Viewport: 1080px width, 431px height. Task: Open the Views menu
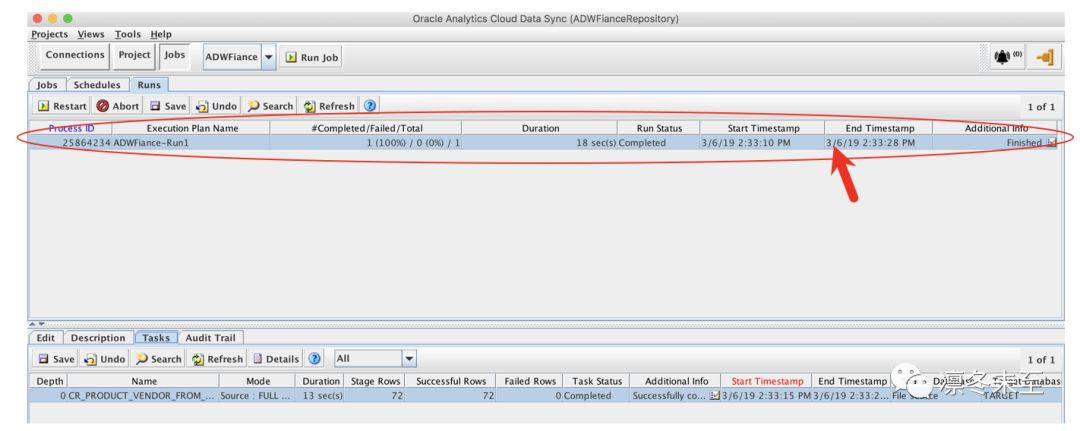coord(91,34)
